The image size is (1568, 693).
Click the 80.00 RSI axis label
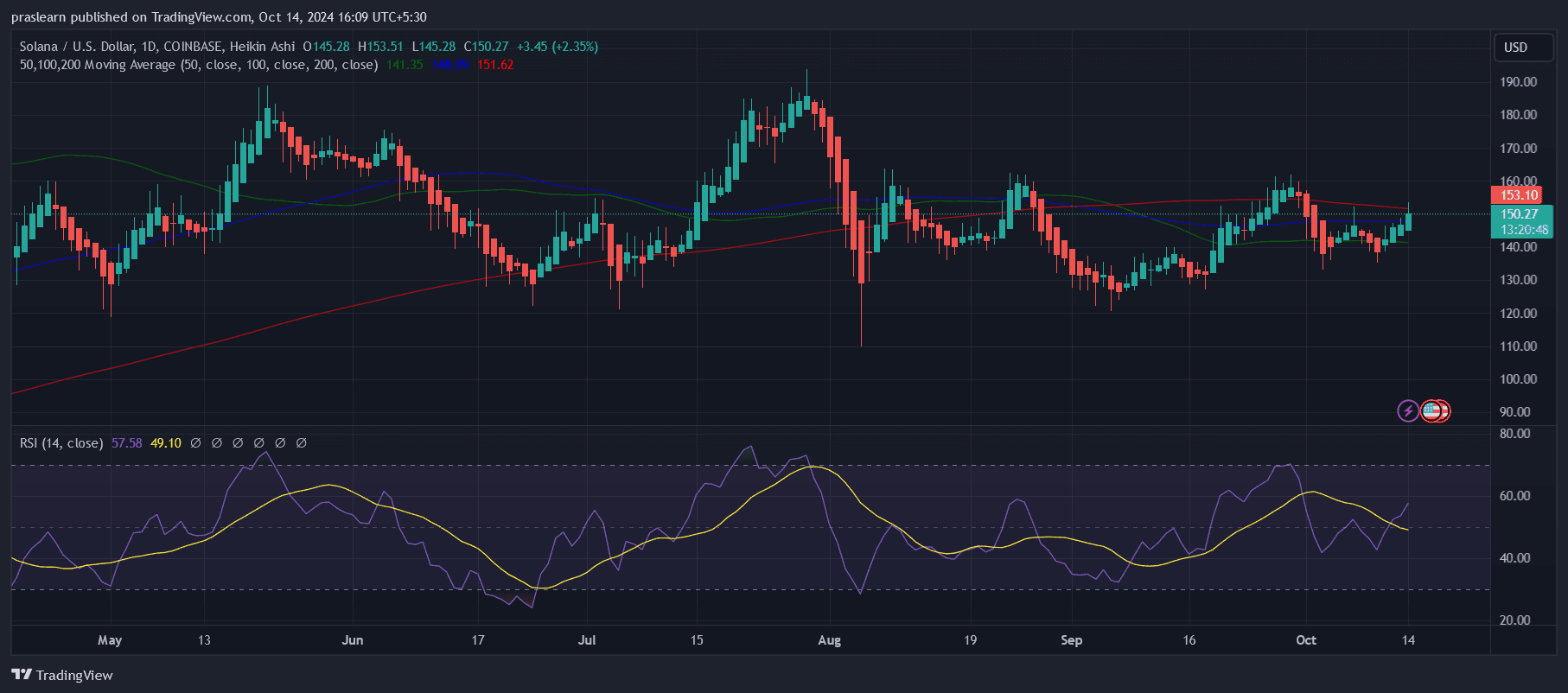tap(1515, 434)
